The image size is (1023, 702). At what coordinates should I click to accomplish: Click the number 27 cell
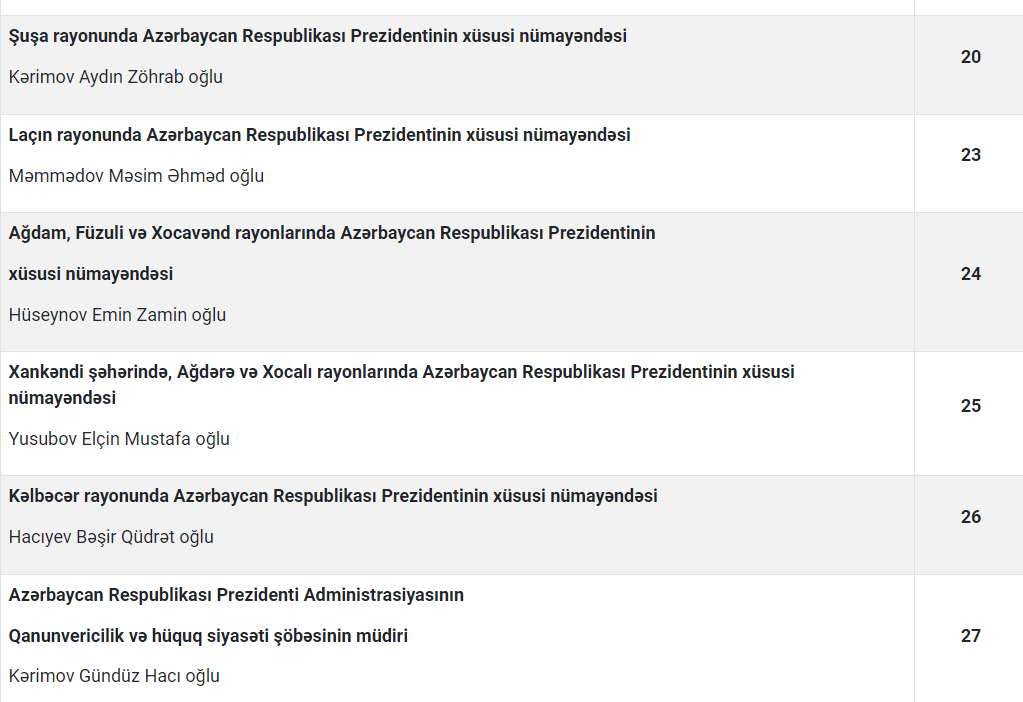pos(970,636)
